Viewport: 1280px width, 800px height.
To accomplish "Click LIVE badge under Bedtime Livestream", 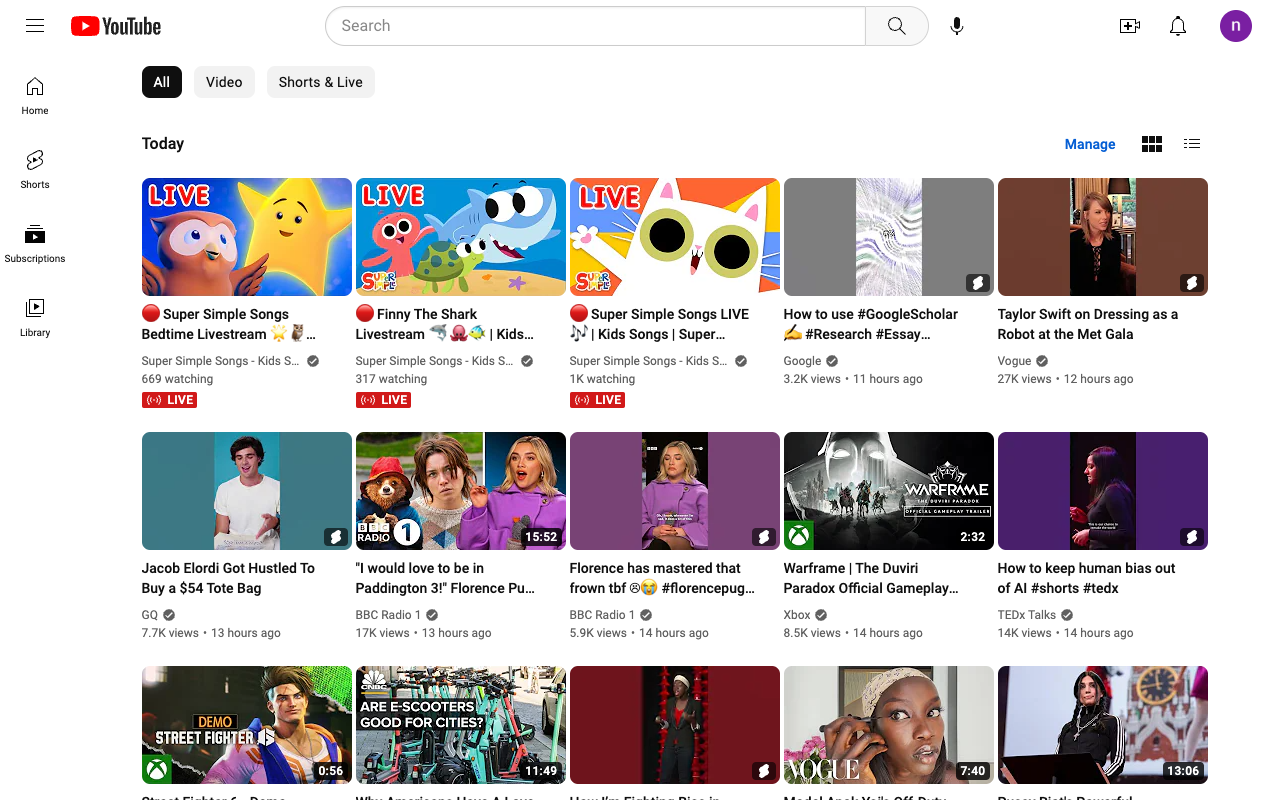I will (169, 400).
